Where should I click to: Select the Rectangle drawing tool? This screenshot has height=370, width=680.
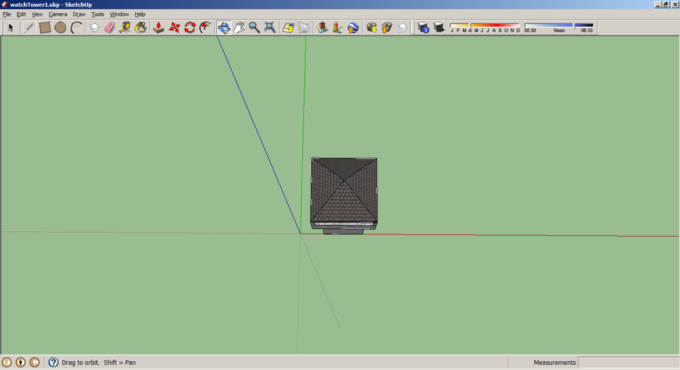pos(45,28)
